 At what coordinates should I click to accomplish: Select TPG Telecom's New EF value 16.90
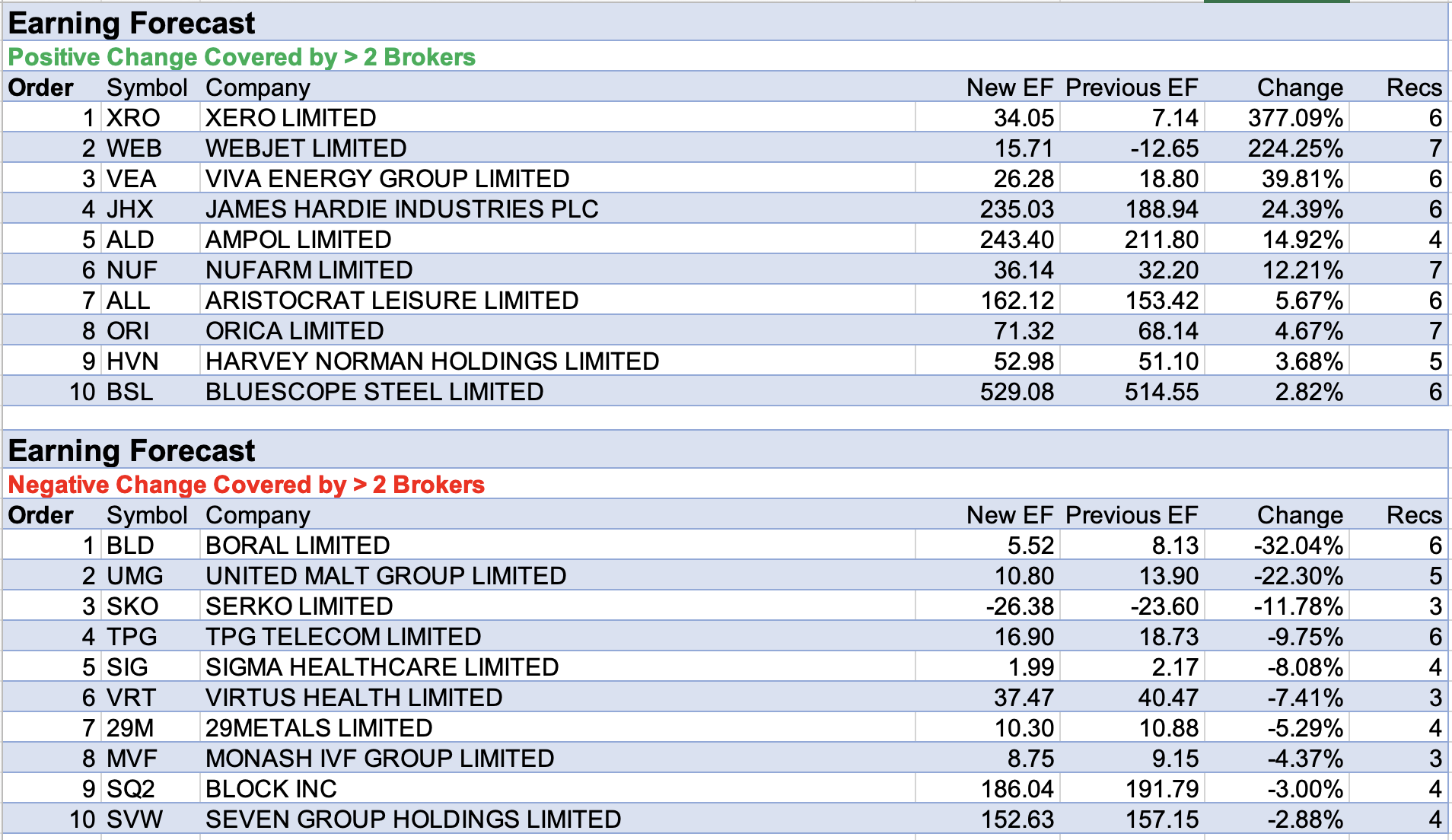click(1024, 637)
